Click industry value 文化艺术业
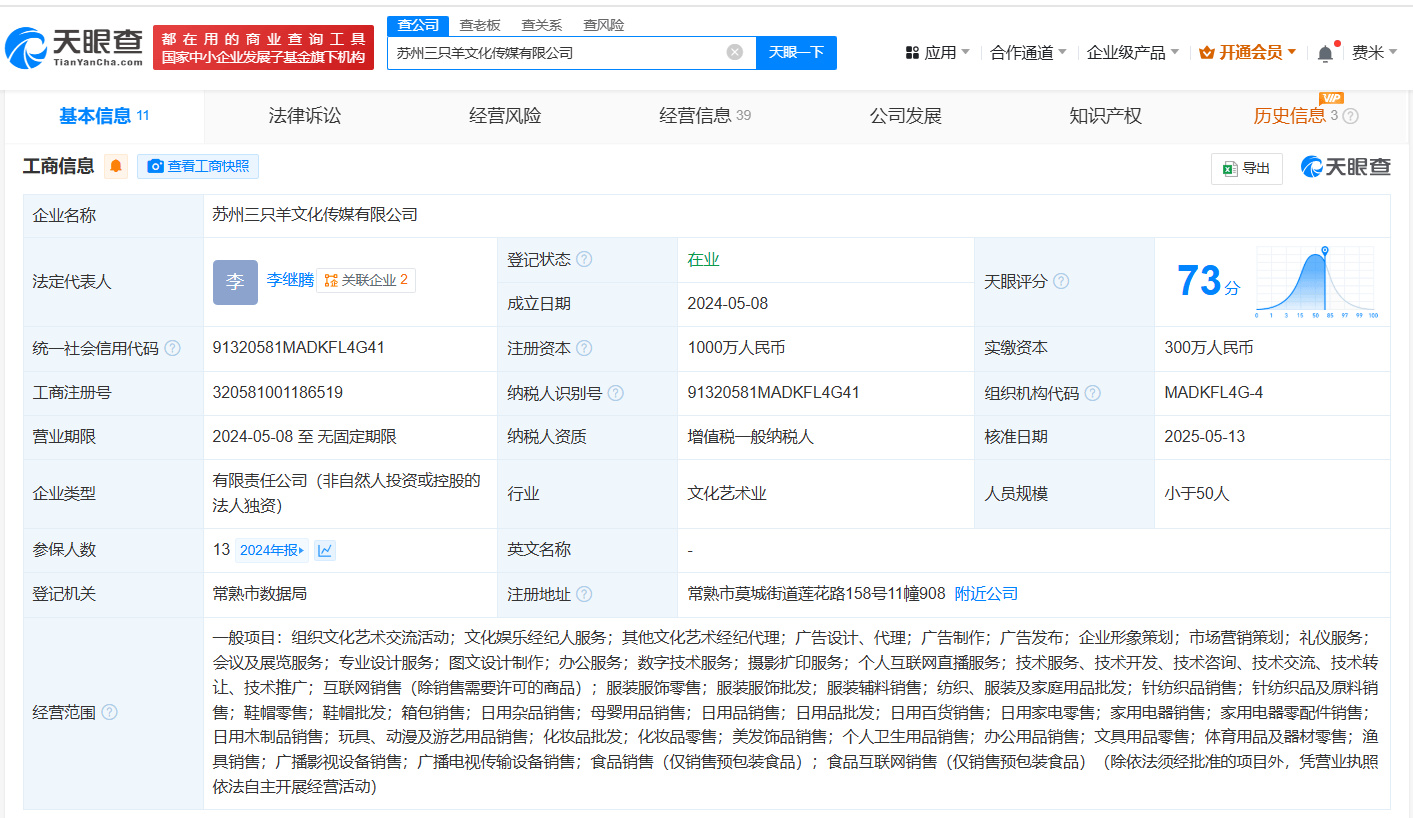 pyautogui.click(x=728, y=493)
